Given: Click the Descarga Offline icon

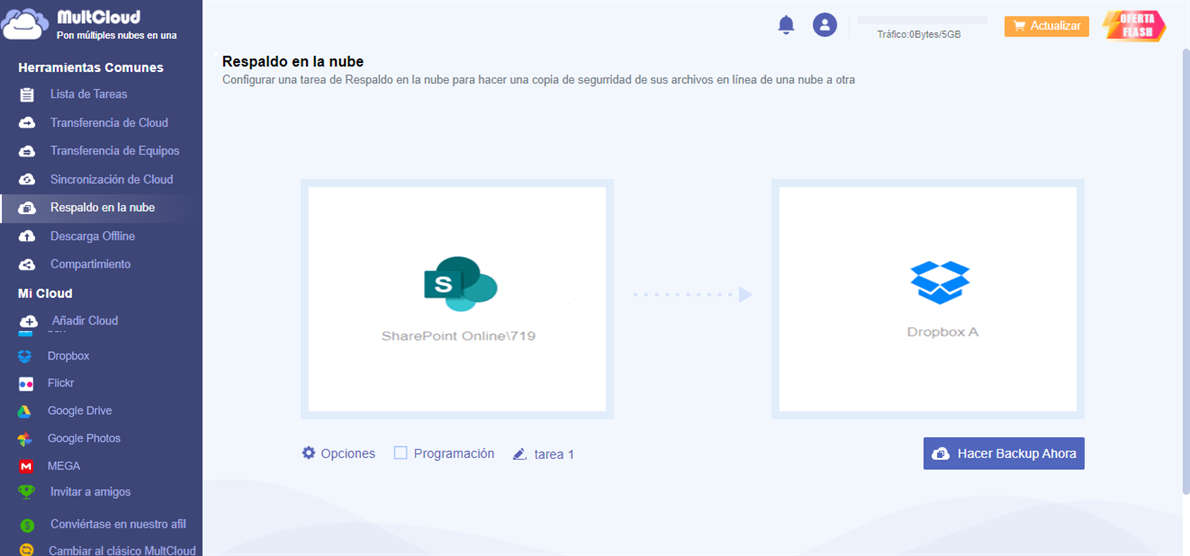Looking at the screenshot, I should [27, 236].
